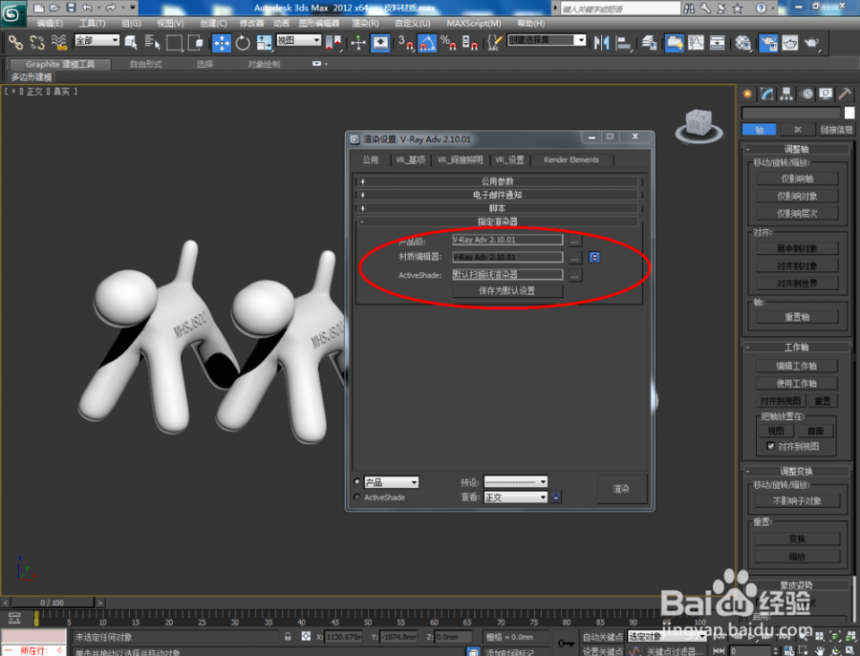Click the Mirror tool icon
Viewport: 860px width, 656px height.
click(601, 43)
